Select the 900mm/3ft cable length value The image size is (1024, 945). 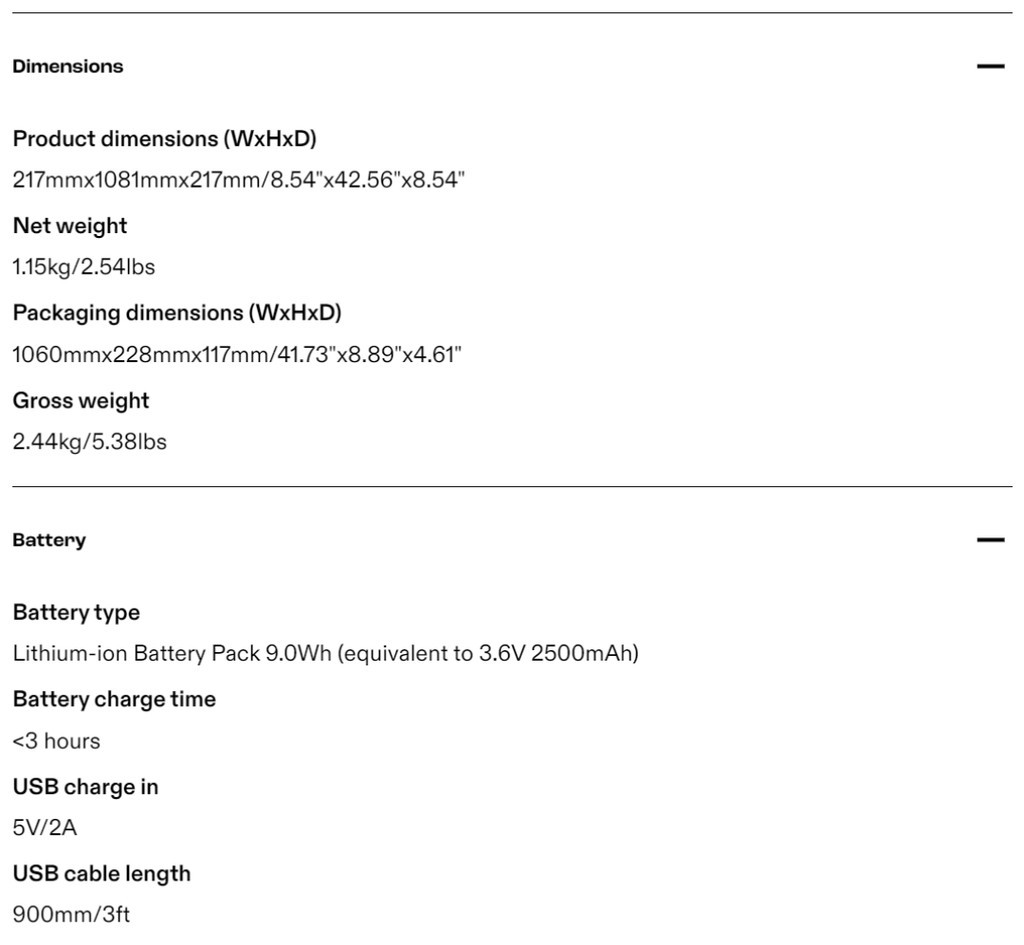71,915
